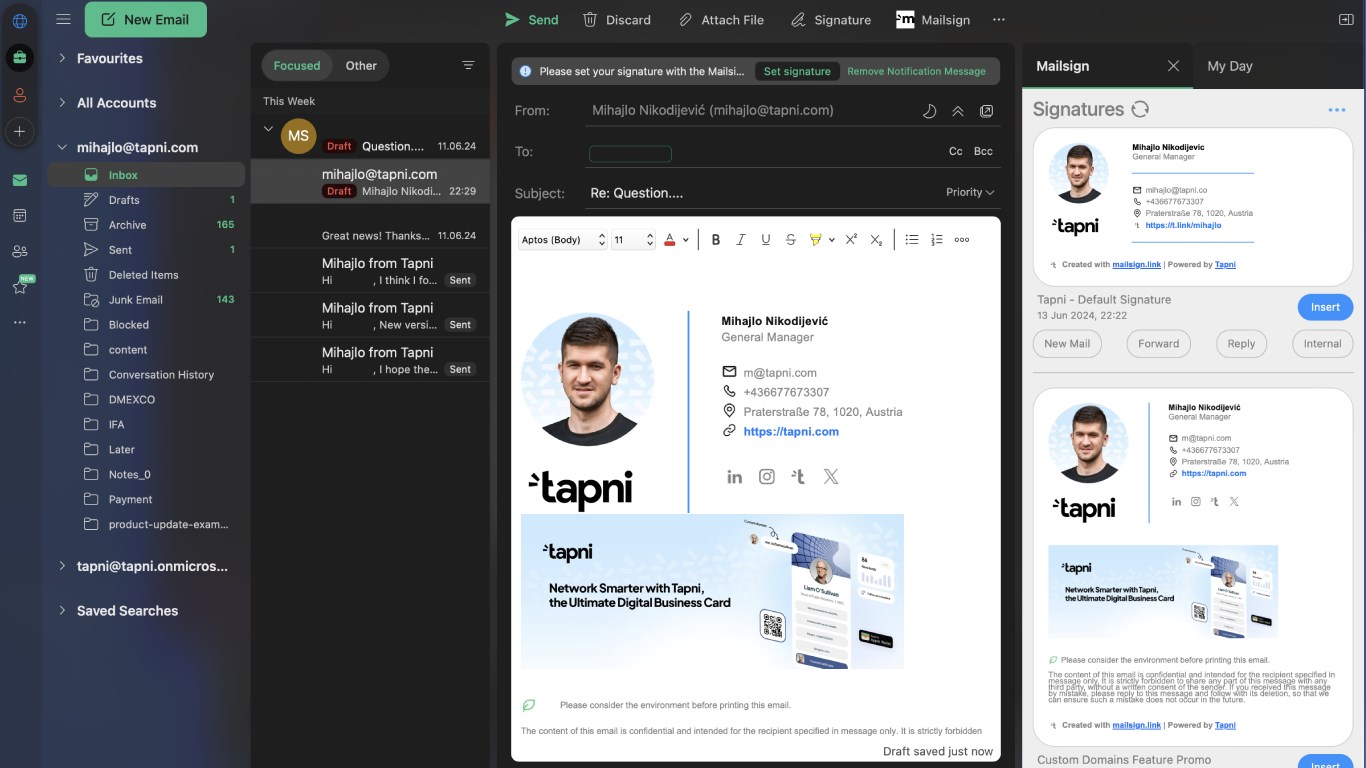
Task: Insert a numbered list
Action: (x=937, y=240)
